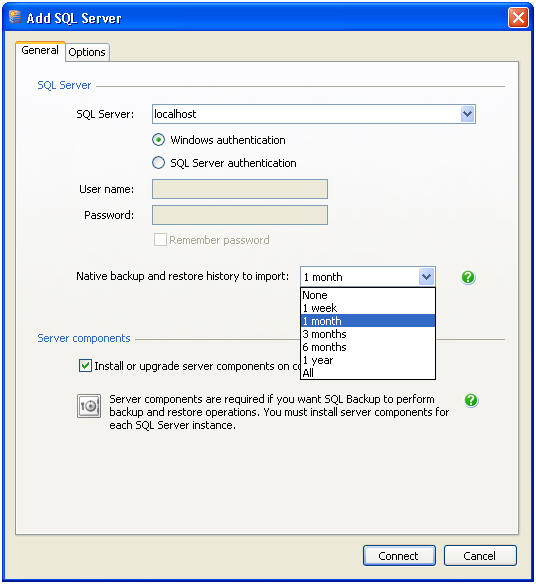536x584 pixels.
Task: Close the Add SQL Server dialog
Action: coord(518,18)
